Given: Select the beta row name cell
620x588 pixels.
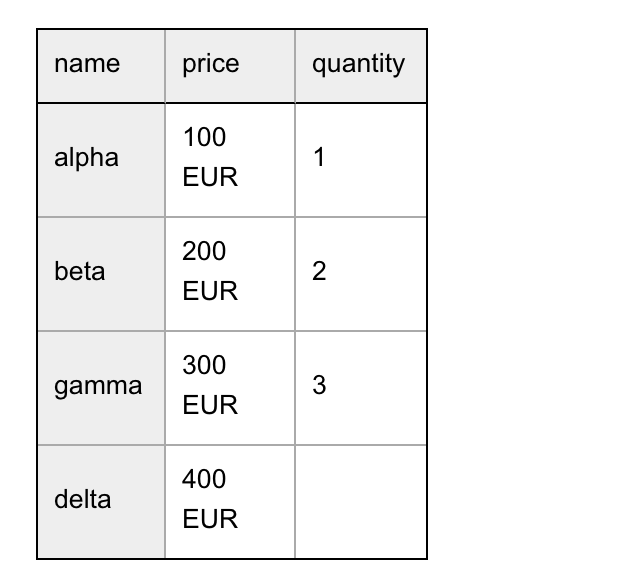Looking at the screenshot, I should tap(101, 274).
